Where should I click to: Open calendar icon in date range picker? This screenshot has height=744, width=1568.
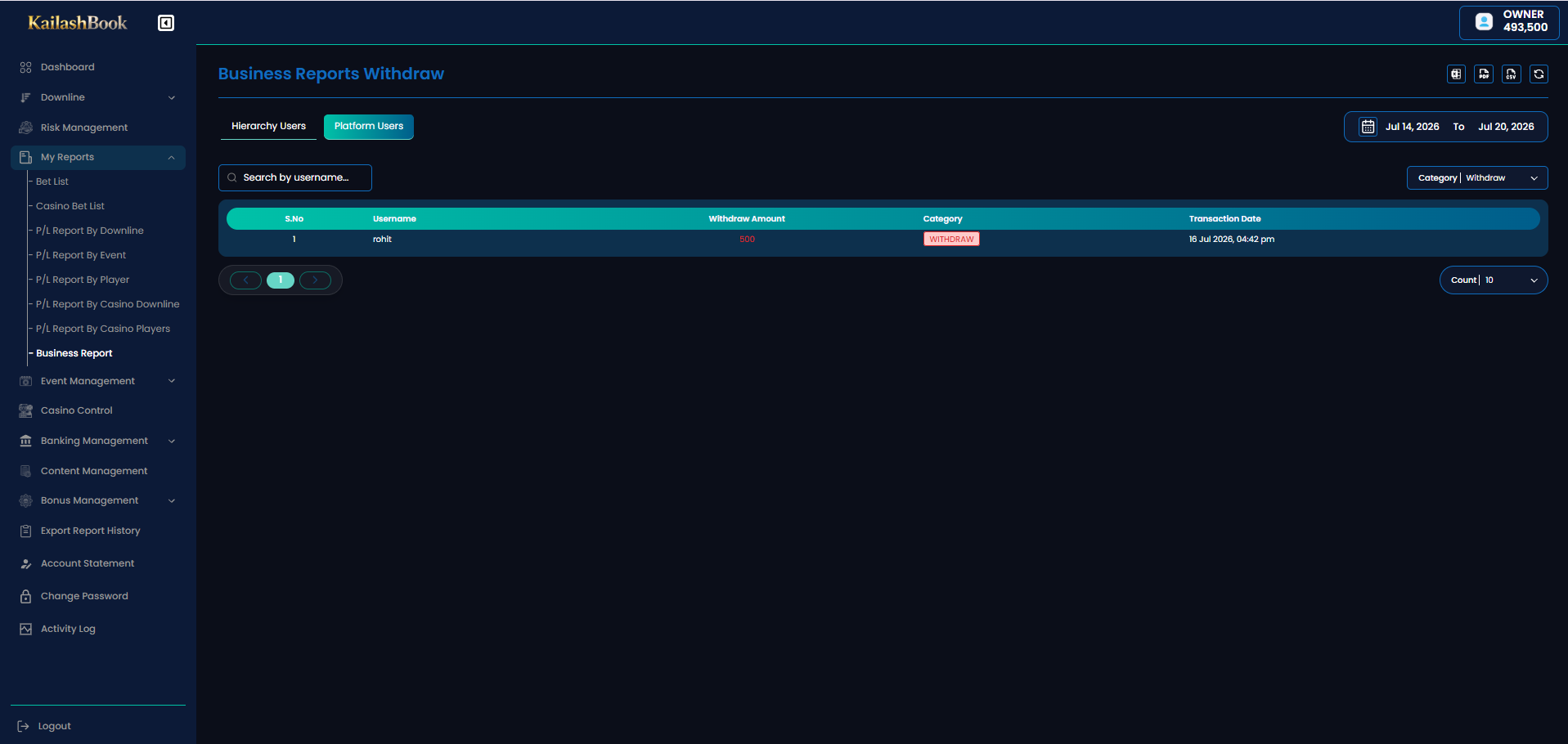1368,127
